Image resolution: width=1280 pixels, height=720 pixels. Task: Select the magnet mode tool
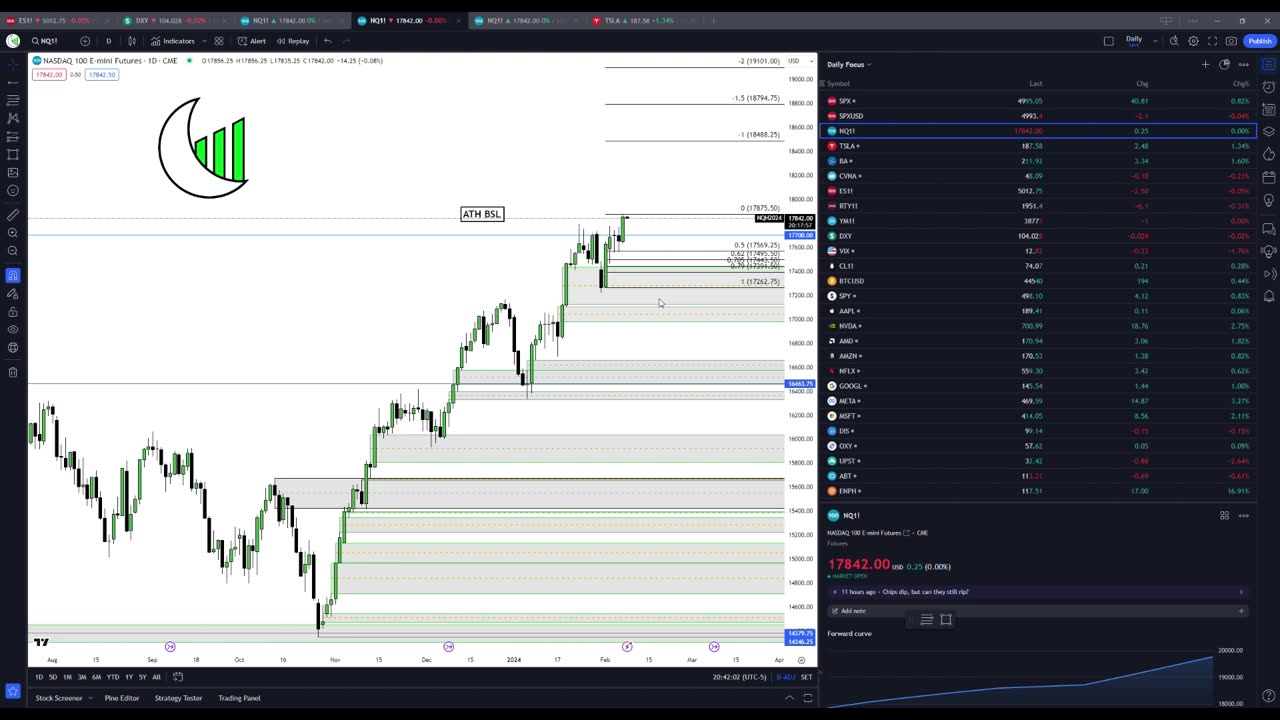pos(13,275)
